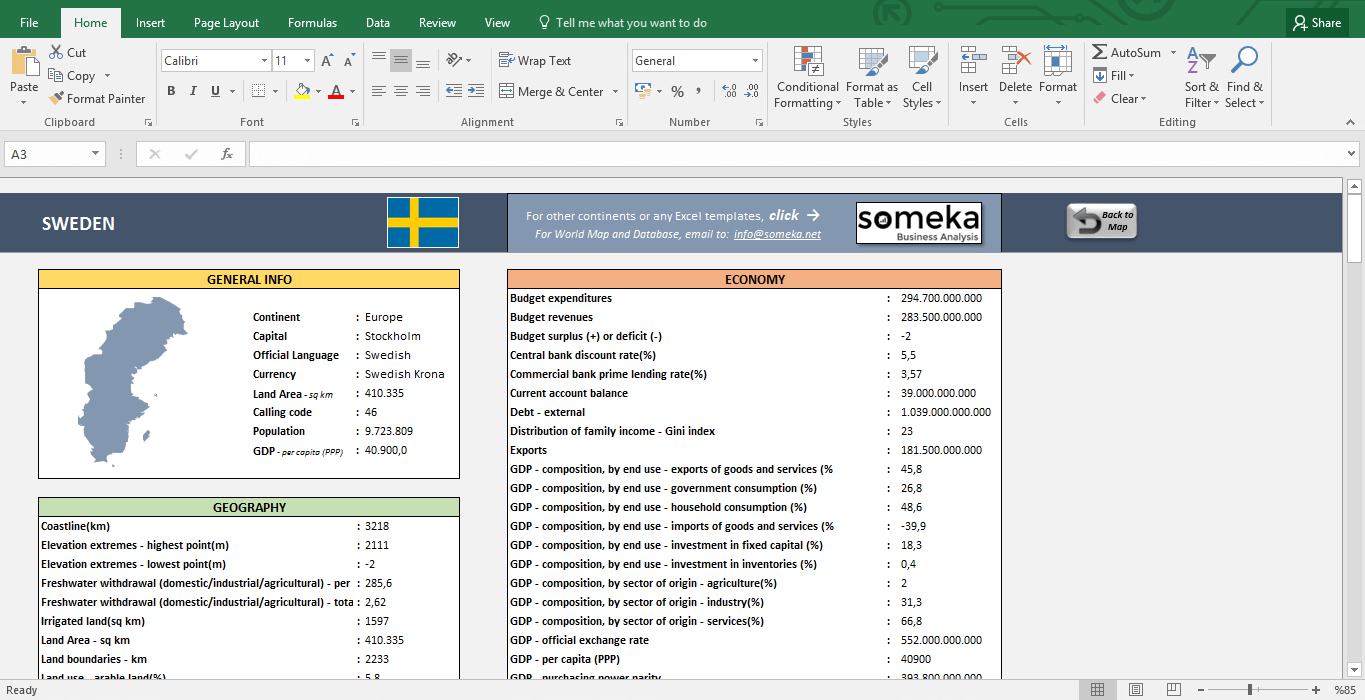Toggle Underline formatting
Screen dimensions: 1365x700
pos(216,91)
